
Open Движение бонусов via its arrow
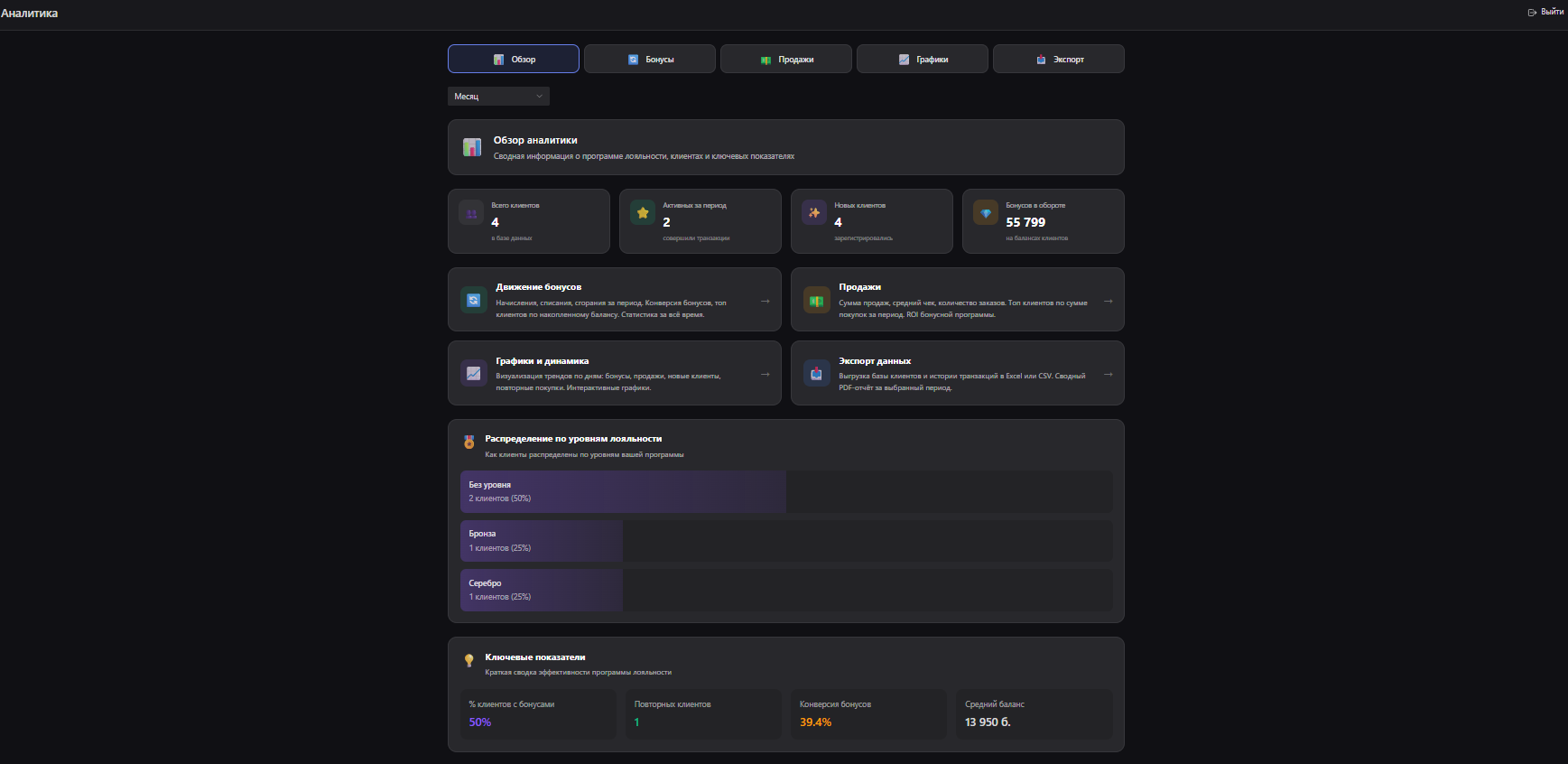pyautogui.click(x=765, y=301)
